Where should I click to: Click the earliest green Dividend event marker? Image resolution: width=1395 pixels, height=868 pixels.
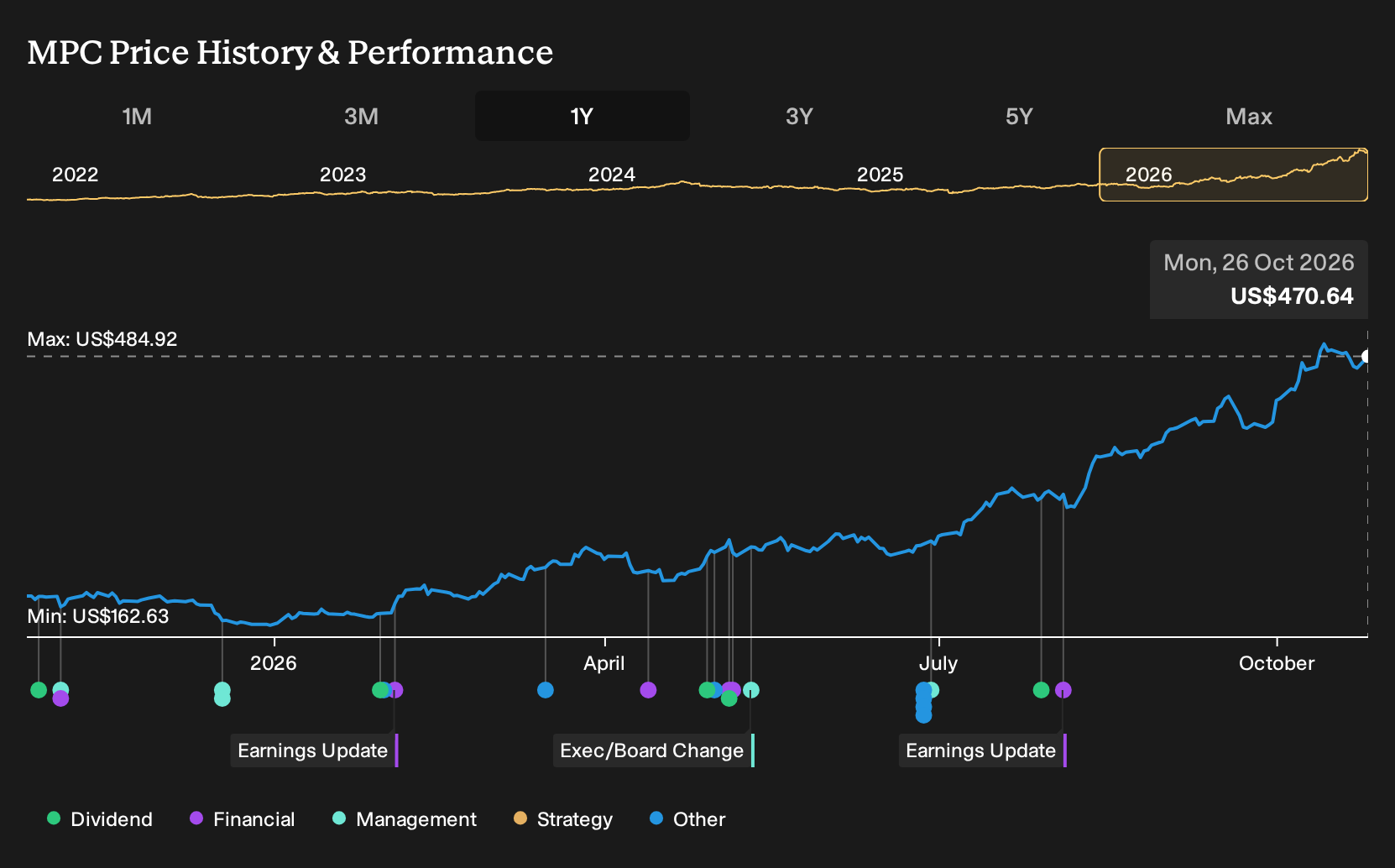39,690
